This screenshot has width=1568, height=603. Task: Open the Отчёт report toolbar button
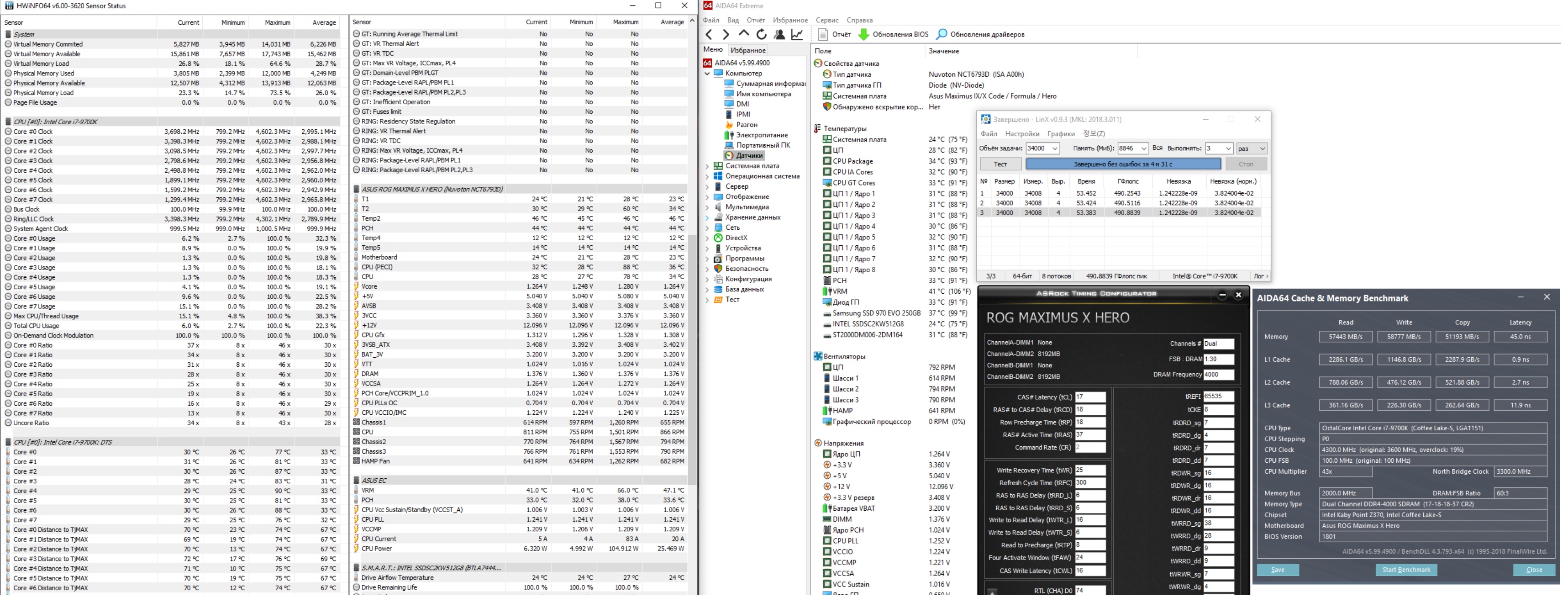(834, 35)
